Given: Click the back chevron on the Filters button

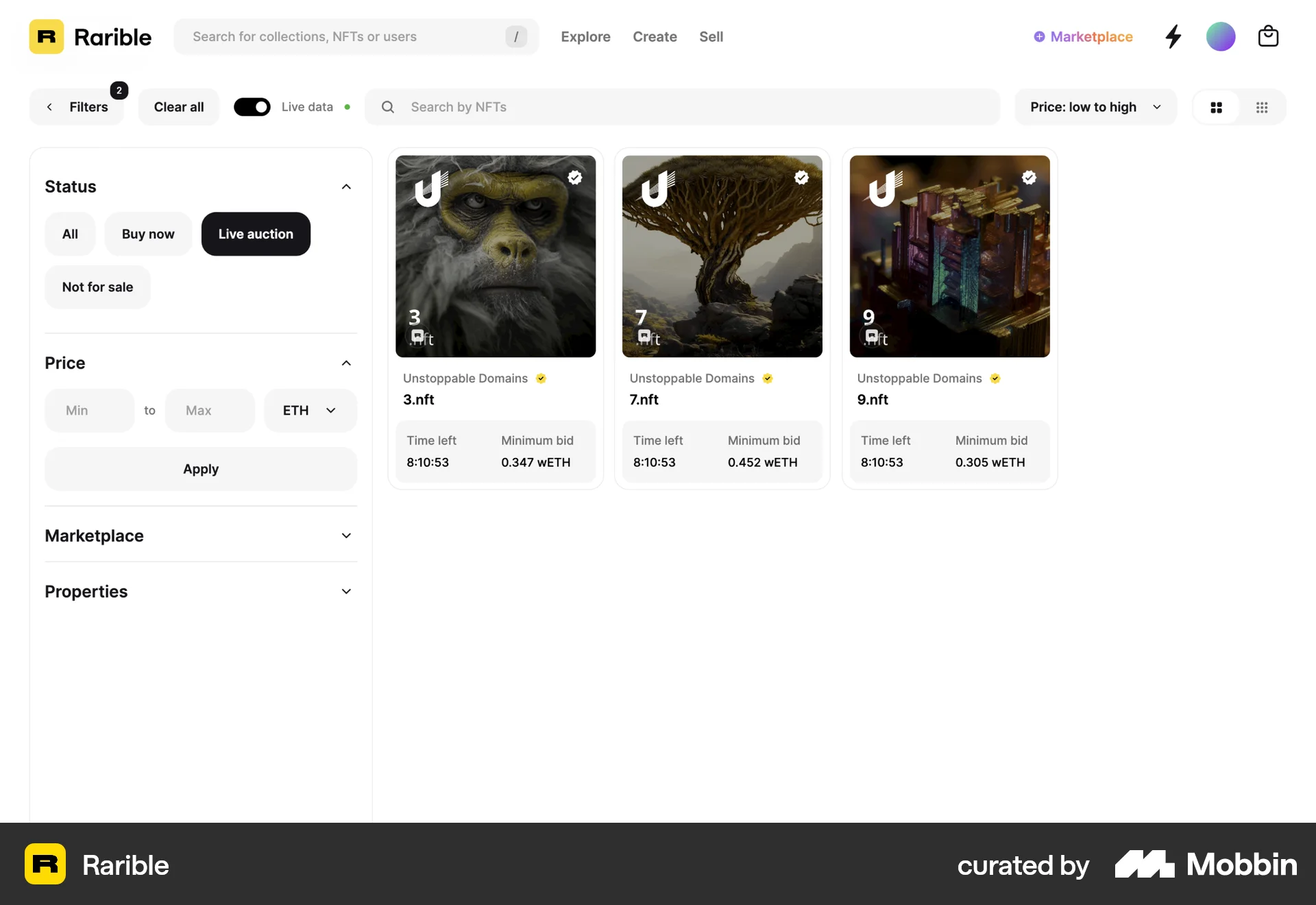Looking at the screenshot, I should tap(49, 107).
